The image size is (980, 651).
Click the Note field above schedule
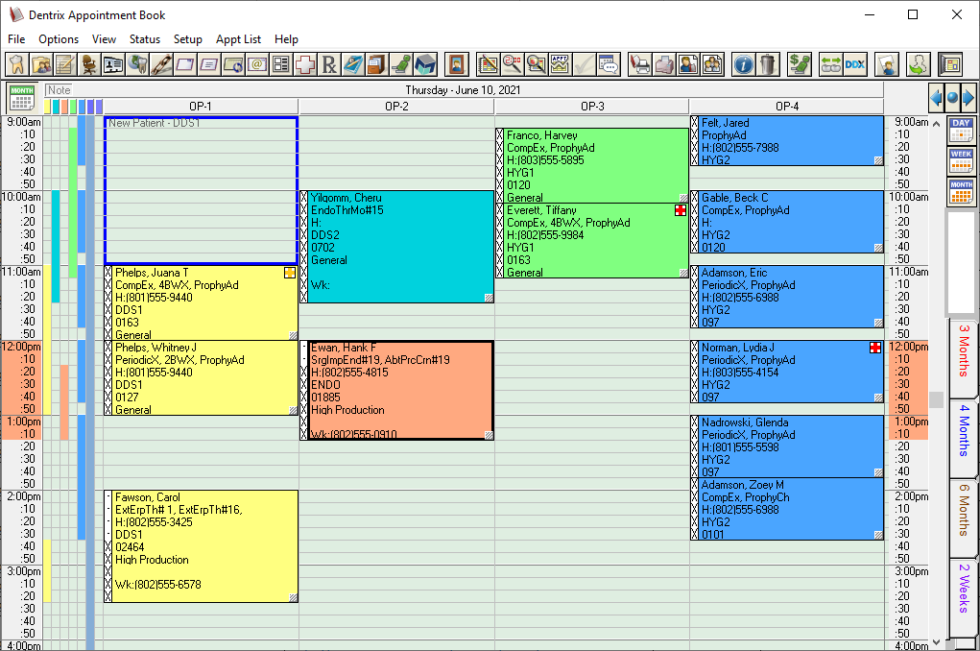point(60,90)
